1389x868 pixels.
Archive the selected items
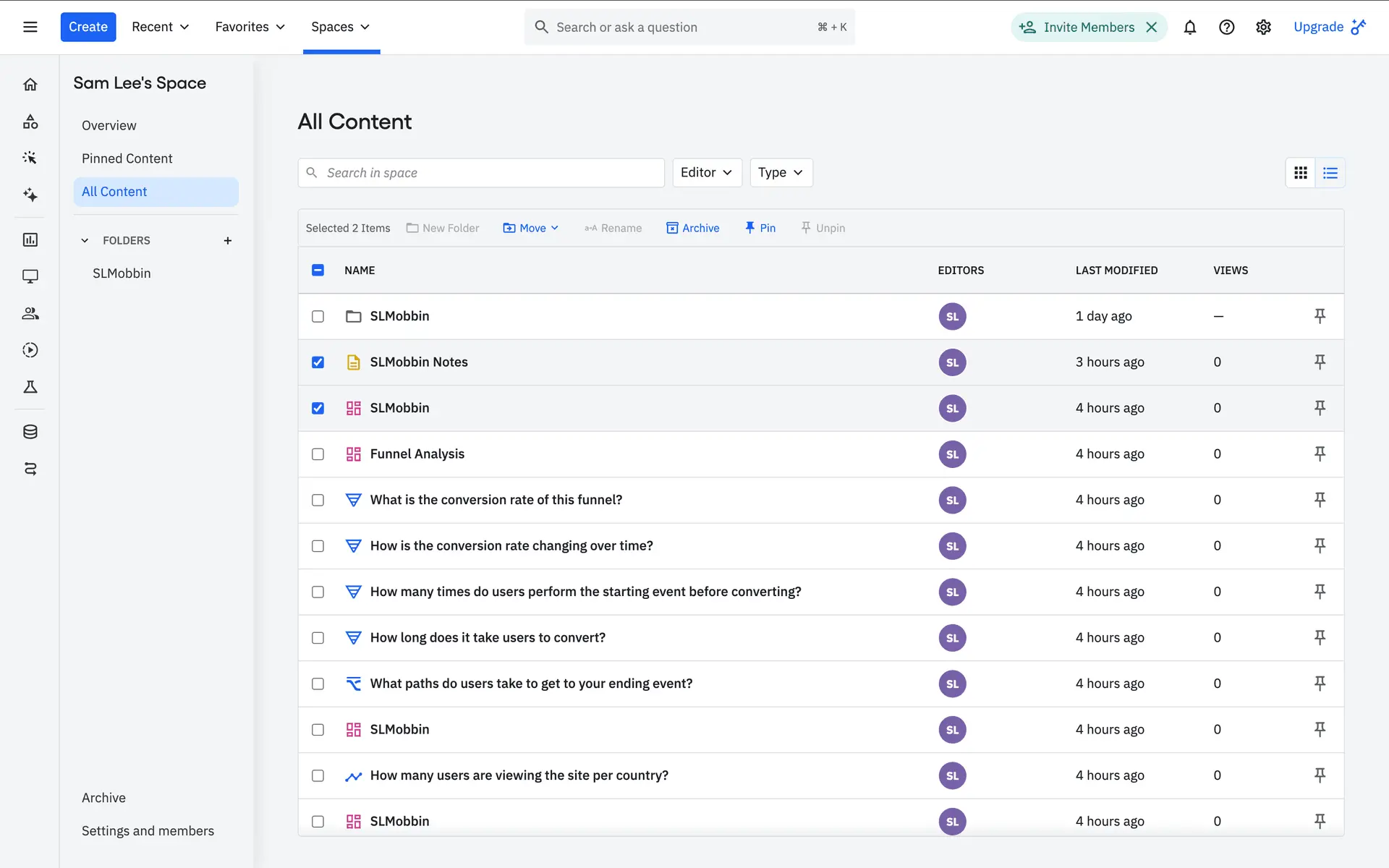point(692,229)
